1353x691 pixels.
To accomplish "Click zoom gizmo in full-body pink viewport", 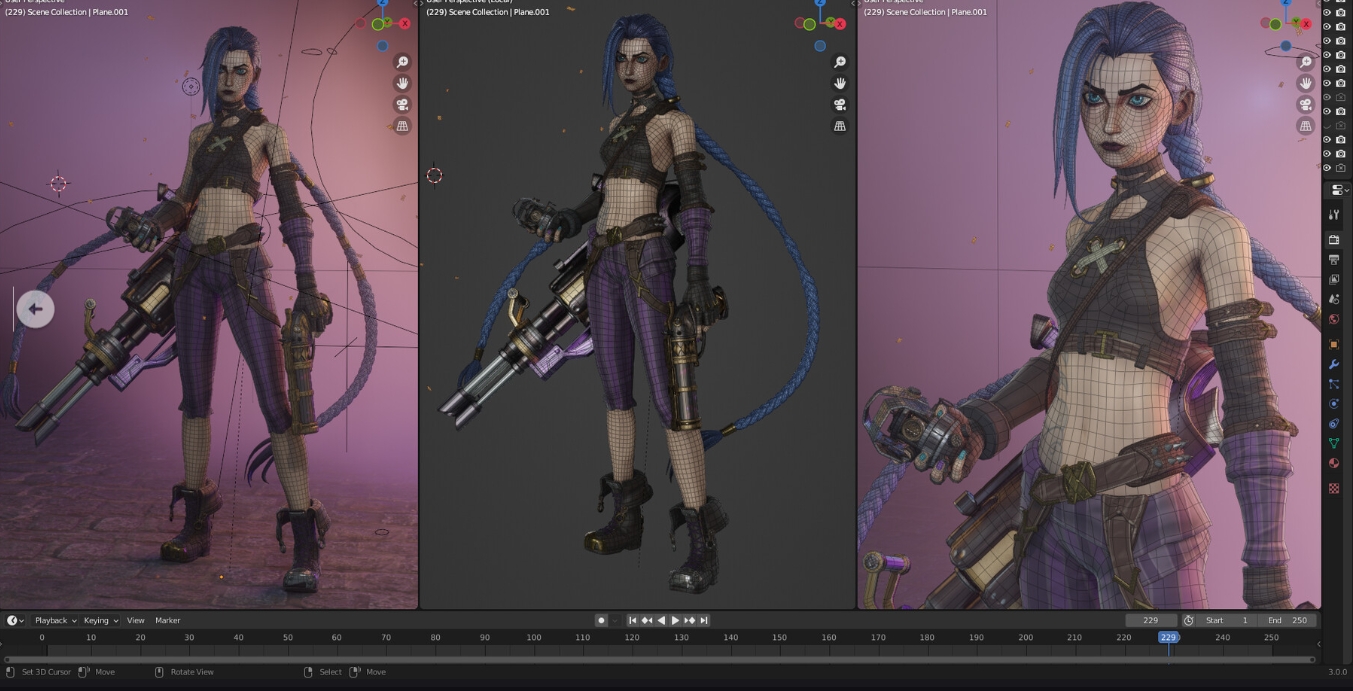I will (x=403, y=62).
